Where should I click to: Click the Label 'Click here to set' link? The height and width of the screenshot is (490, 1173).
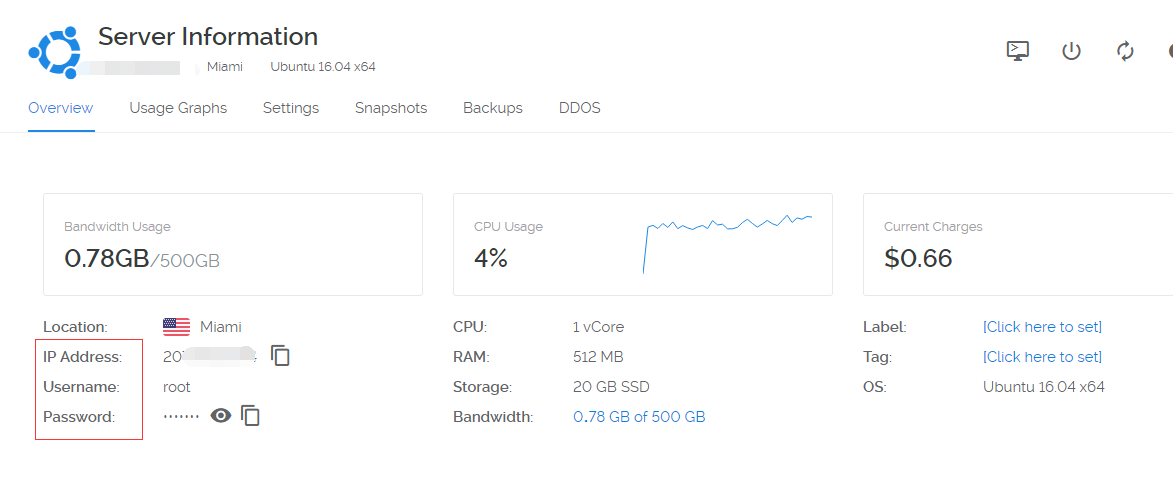(1042, 327)
